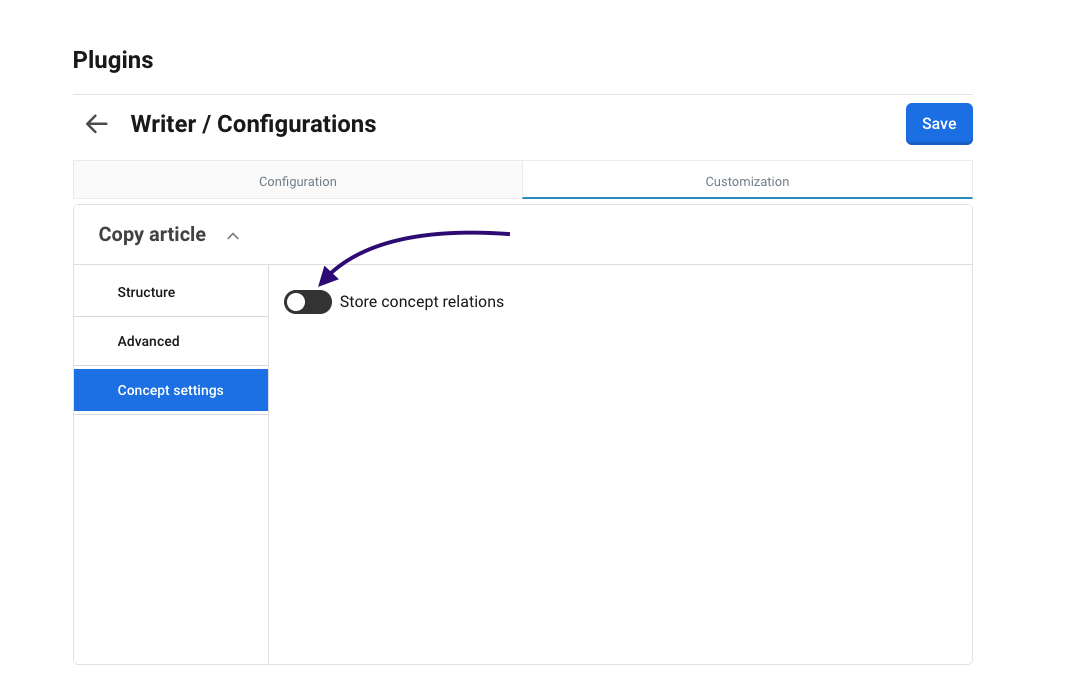This screenshot has width=1069, height=689.
Task: Click empty space in the Copy article header bar
Action: [600, 235]
